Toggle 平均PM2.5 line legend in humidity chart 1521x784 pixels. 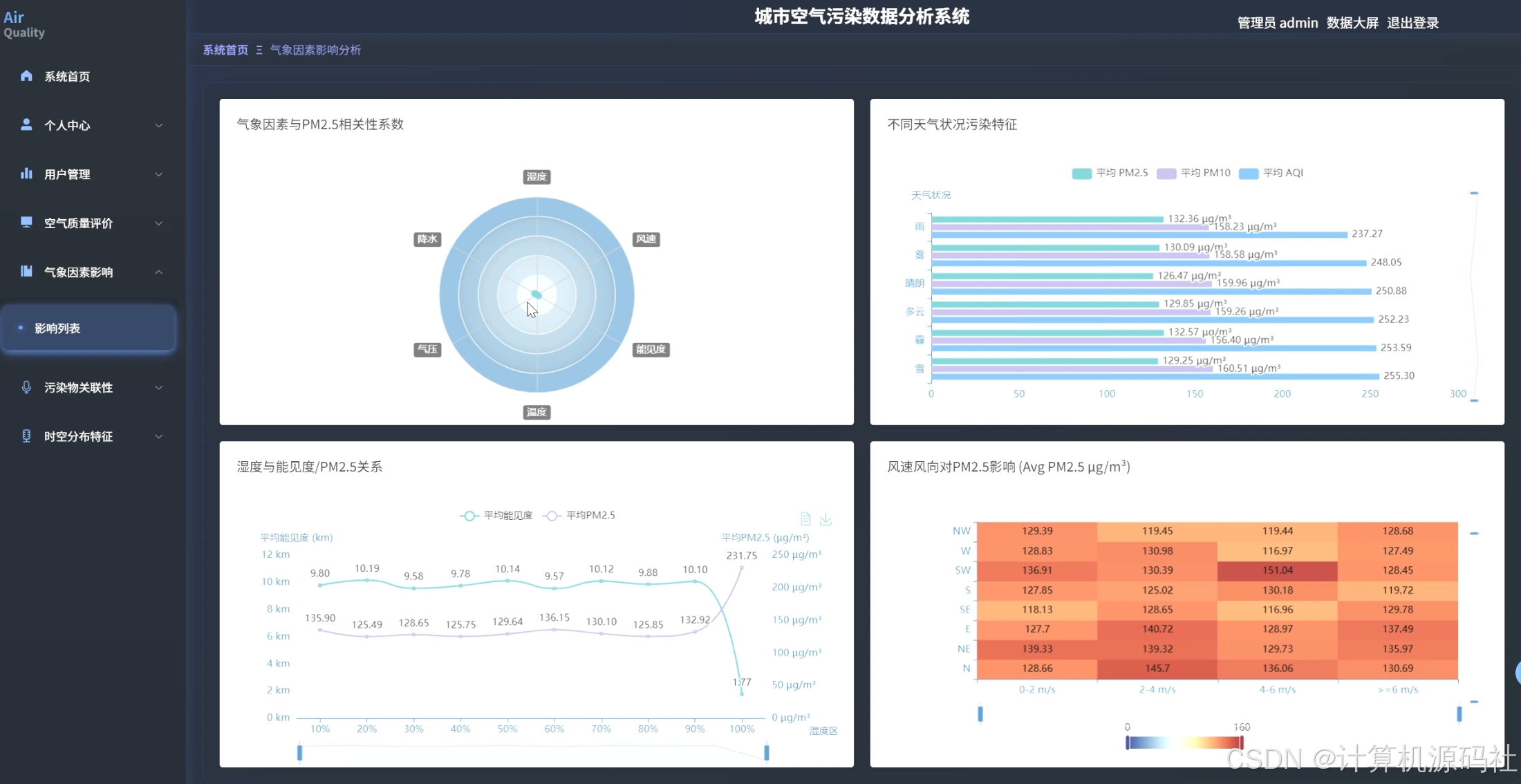[x=579, y=516]
